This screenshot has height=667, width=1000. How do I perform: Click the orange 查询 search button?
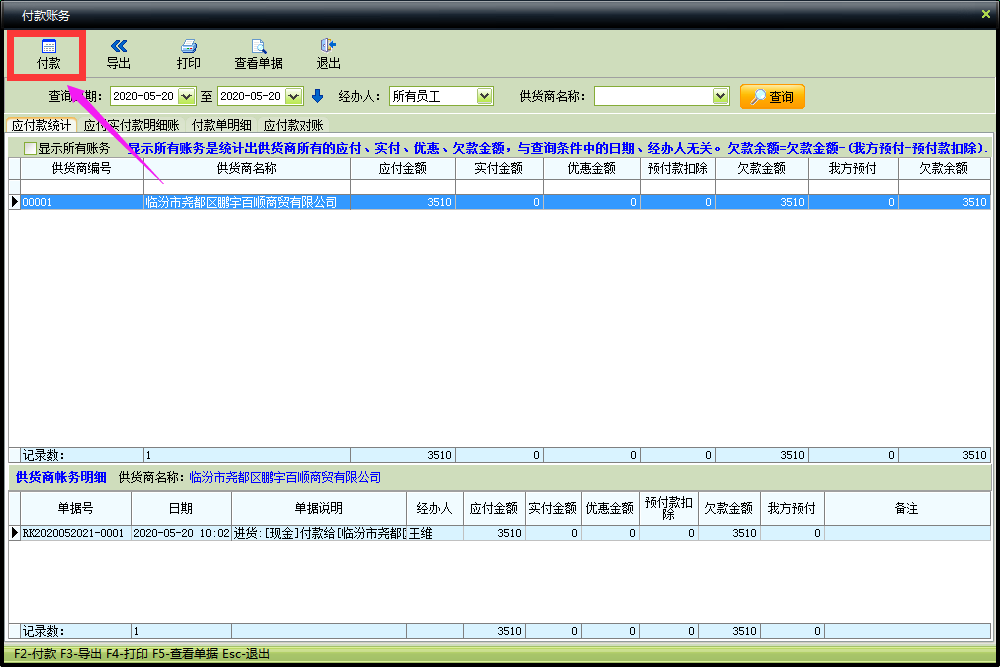(772, 97)
